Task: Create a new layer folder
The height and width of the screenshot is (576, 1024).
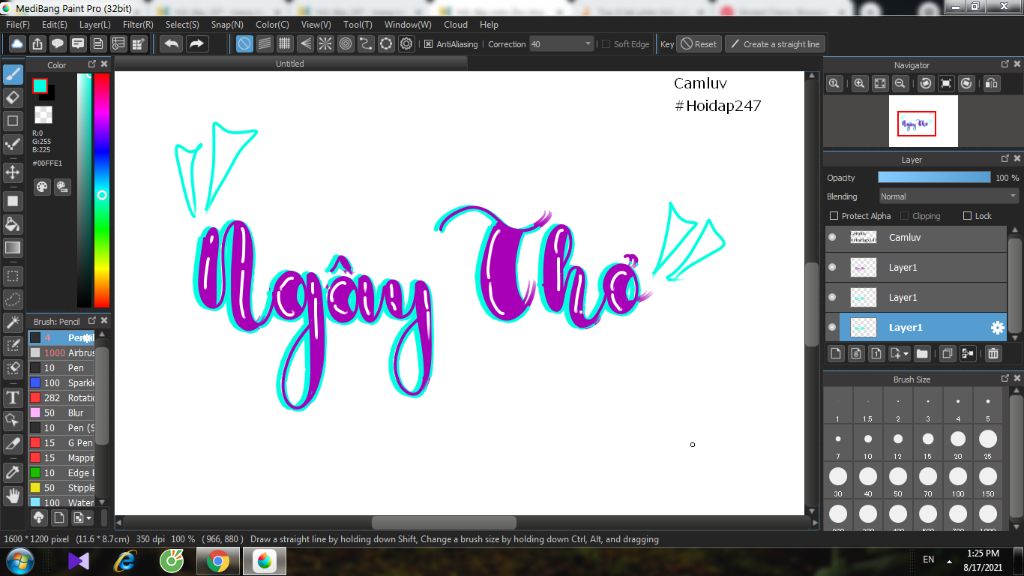Action: click(922, 353)
